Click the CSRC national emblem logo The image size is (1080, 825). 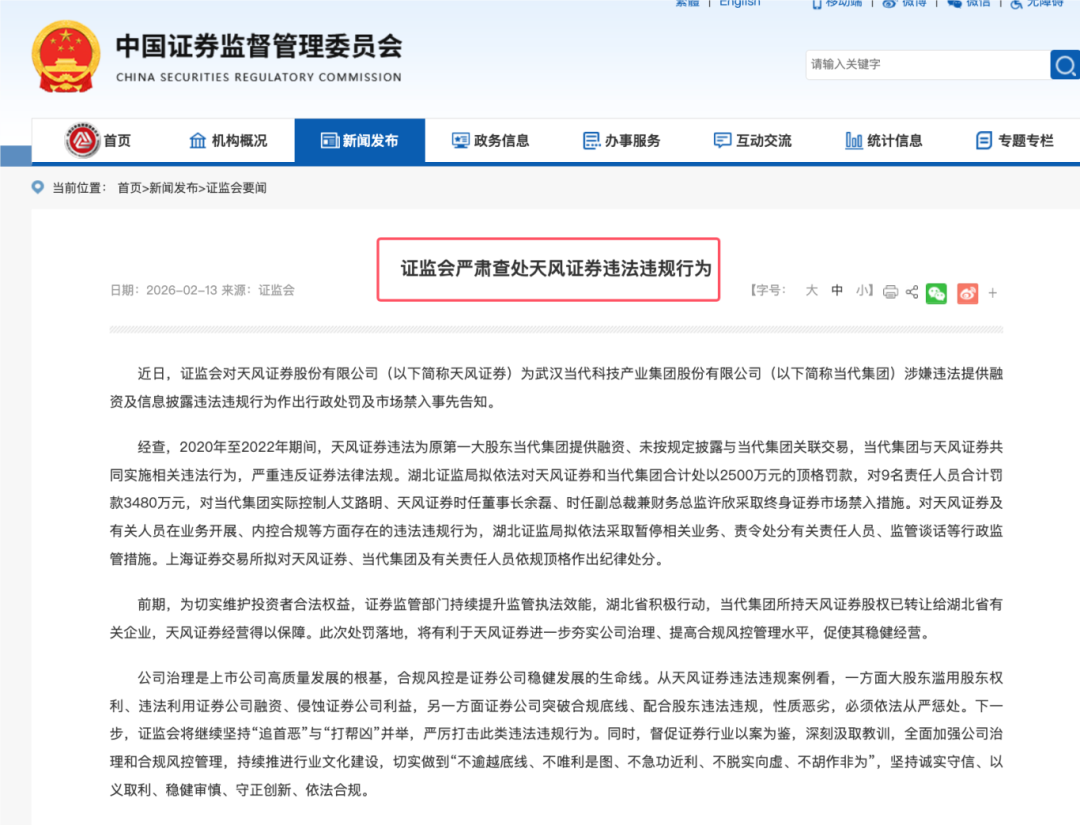click(66, 56)
